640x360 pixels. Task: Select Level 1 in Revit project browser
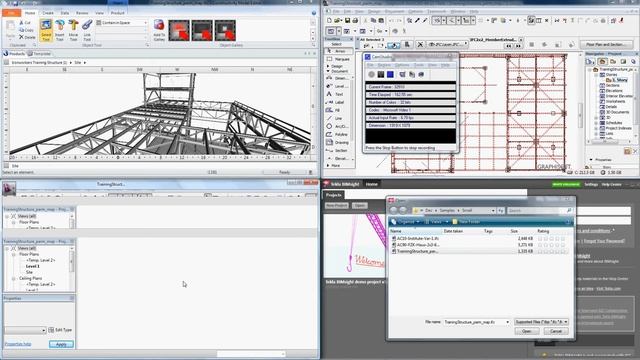(33, 266)
